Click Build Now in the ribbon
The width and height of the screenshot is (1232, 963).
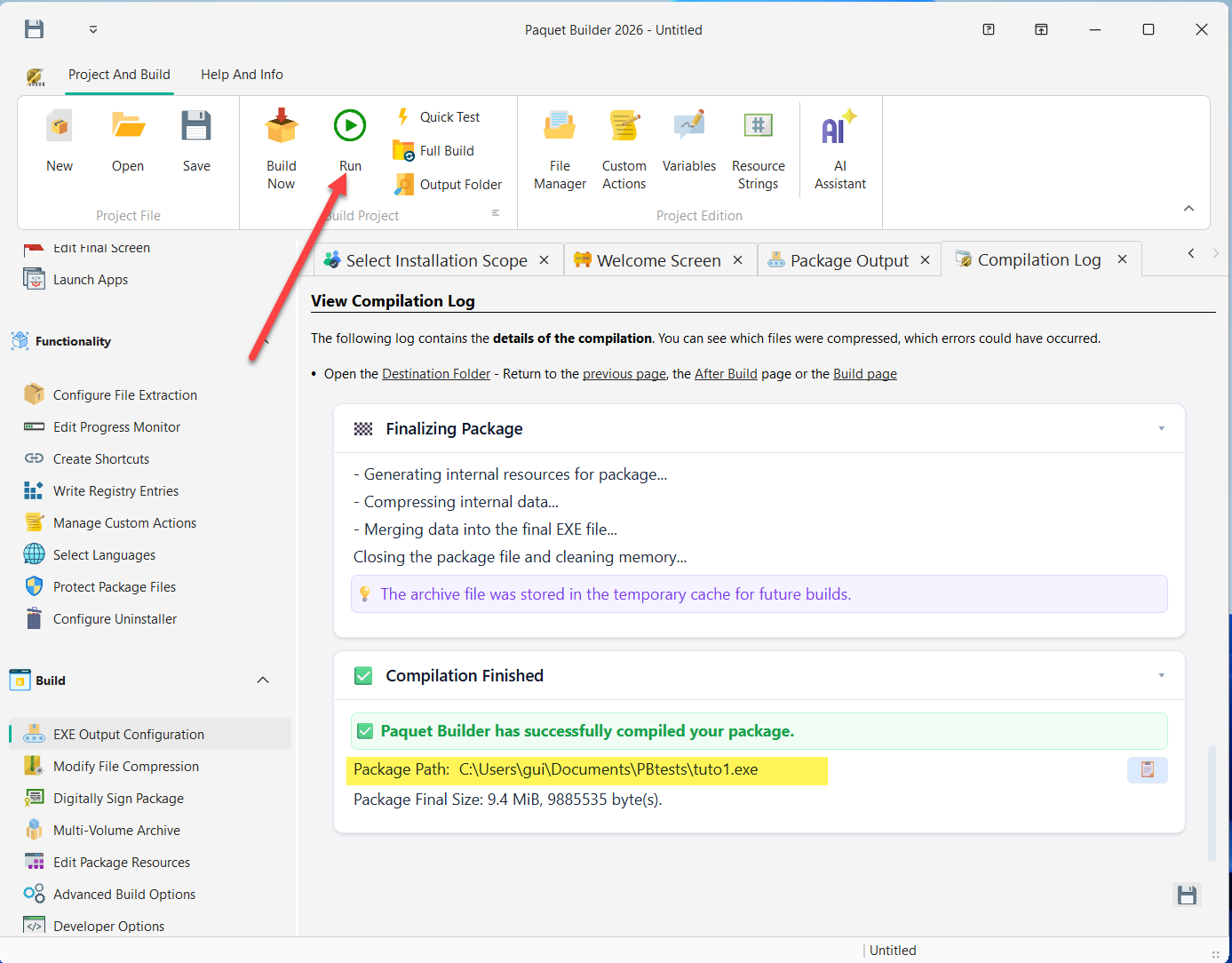tap(282, 147)
